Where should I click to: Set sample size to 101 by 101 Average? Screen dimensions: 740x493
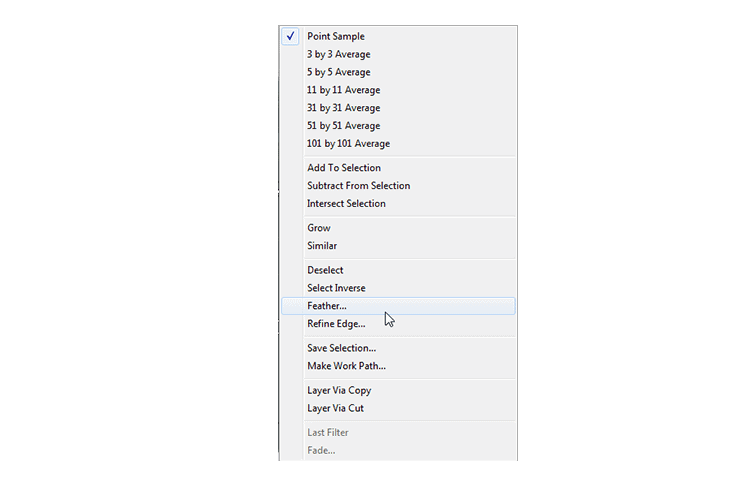398,144
